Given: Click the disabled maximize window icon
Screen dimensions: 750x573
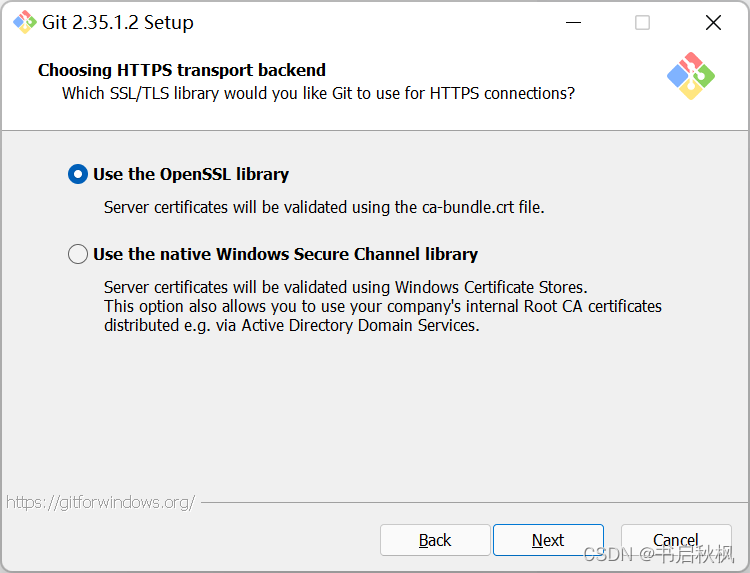Looking at the screenshot, I should (642, 23).
